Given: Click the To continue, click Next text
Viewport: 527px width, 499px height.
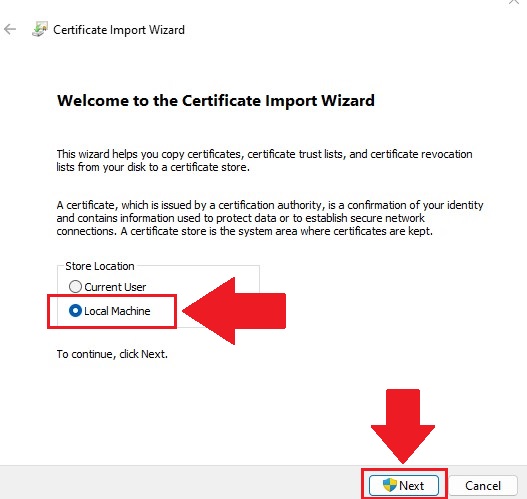Looking at the screenshot, I should pos(112,354).
